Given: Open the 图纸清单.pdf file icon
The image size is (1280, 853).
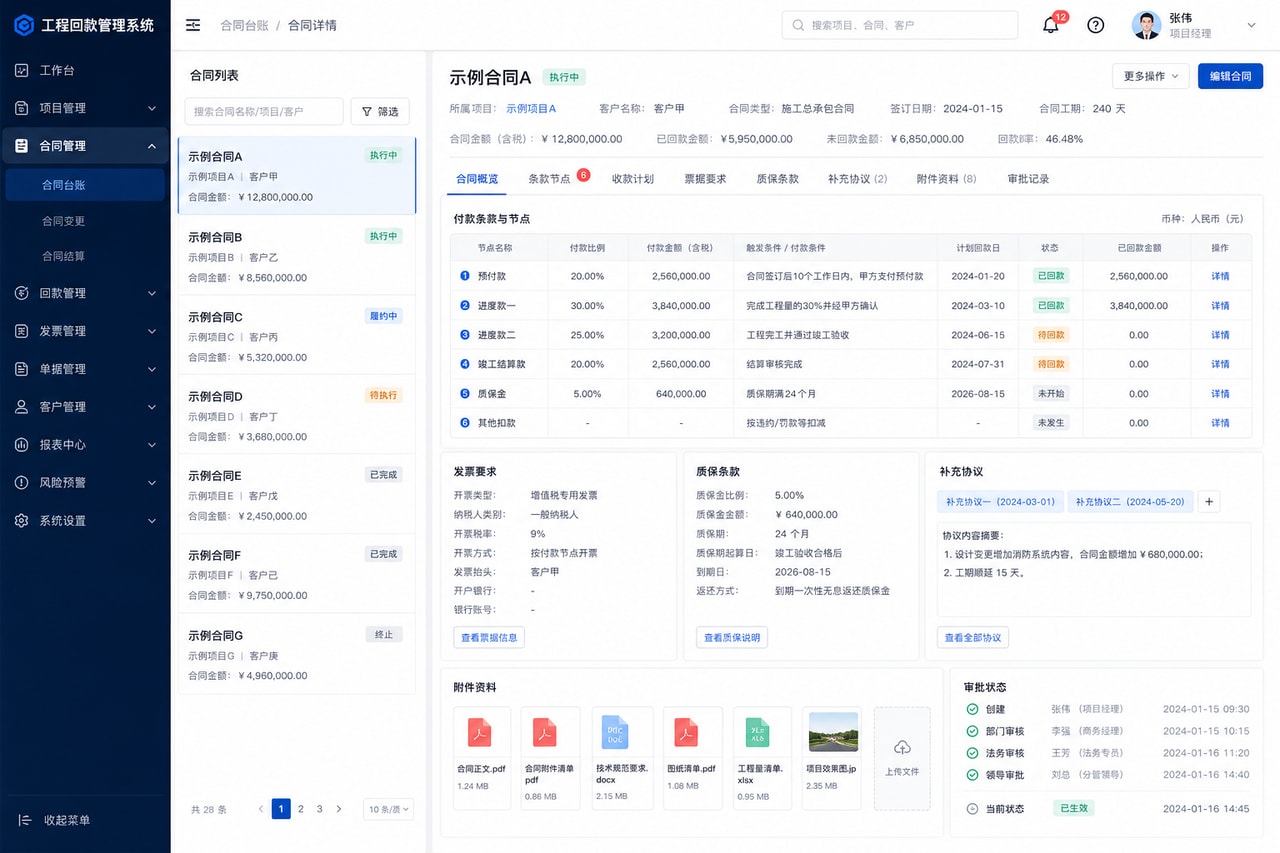Looking at the screenshot, I should pyautogui.click(x=685, y=732).
